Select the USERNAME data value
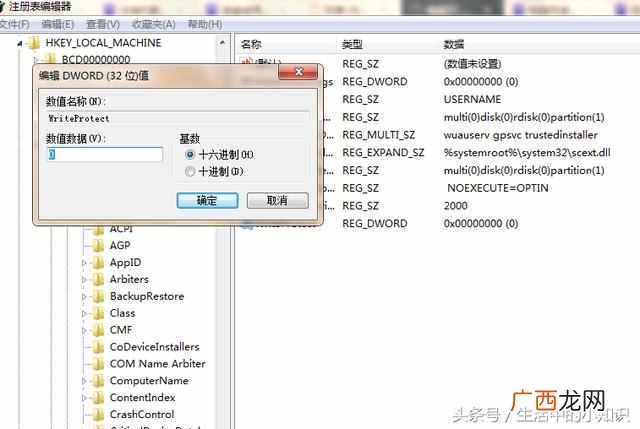640x429 pixels. click(x=472, y=100)
